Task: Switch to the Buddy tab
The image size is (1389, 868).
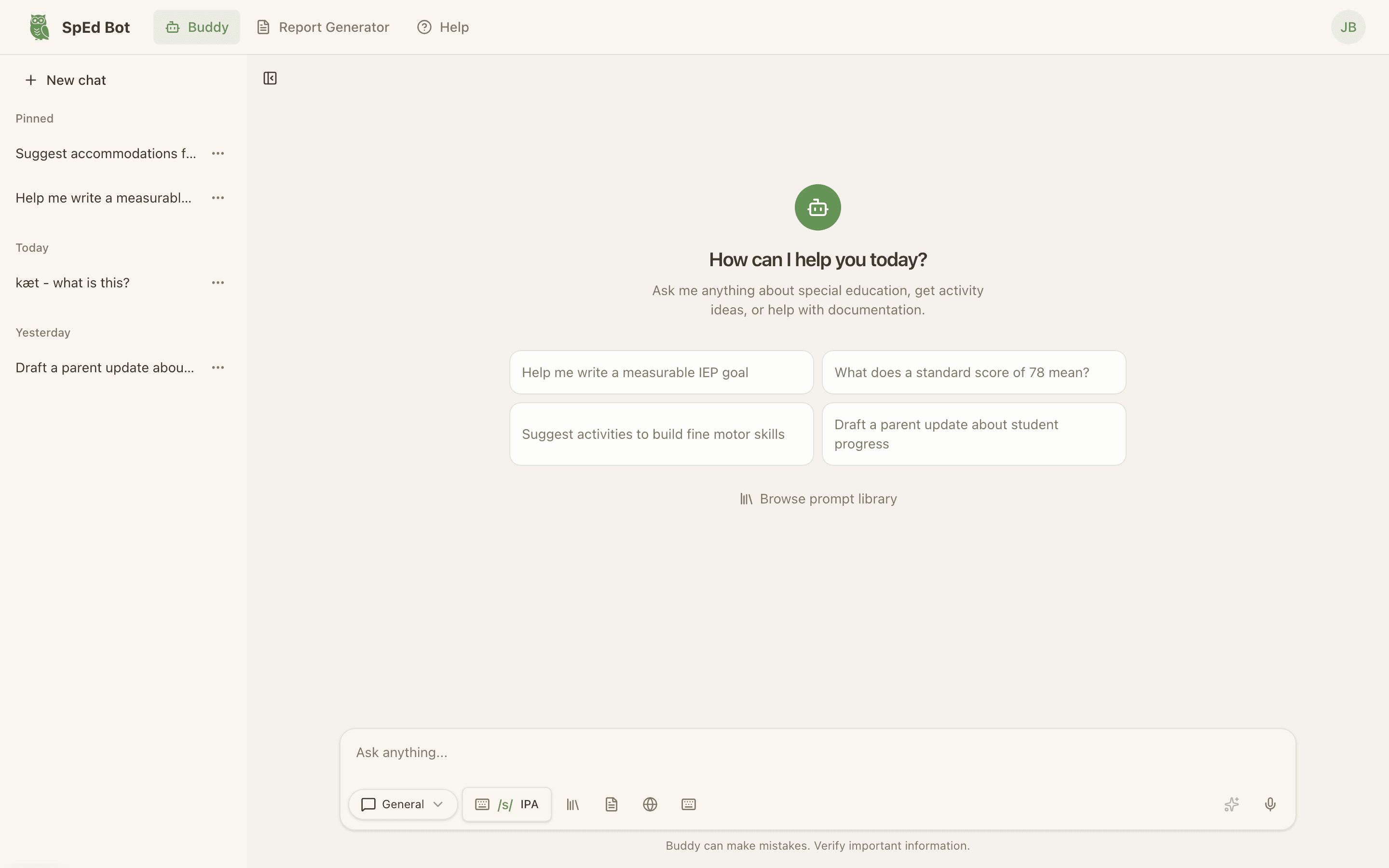Action: 196,27
